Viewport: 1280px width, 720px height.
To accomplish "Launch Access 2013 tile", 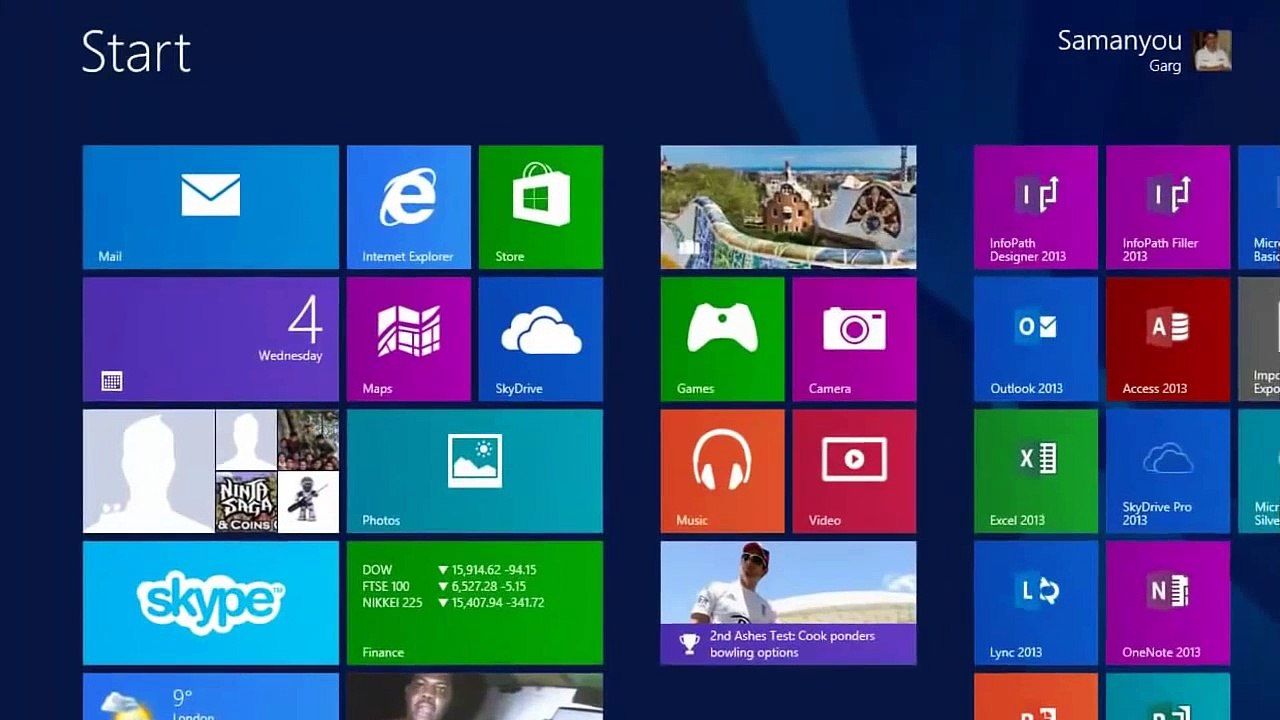I will coord(1169,339).
